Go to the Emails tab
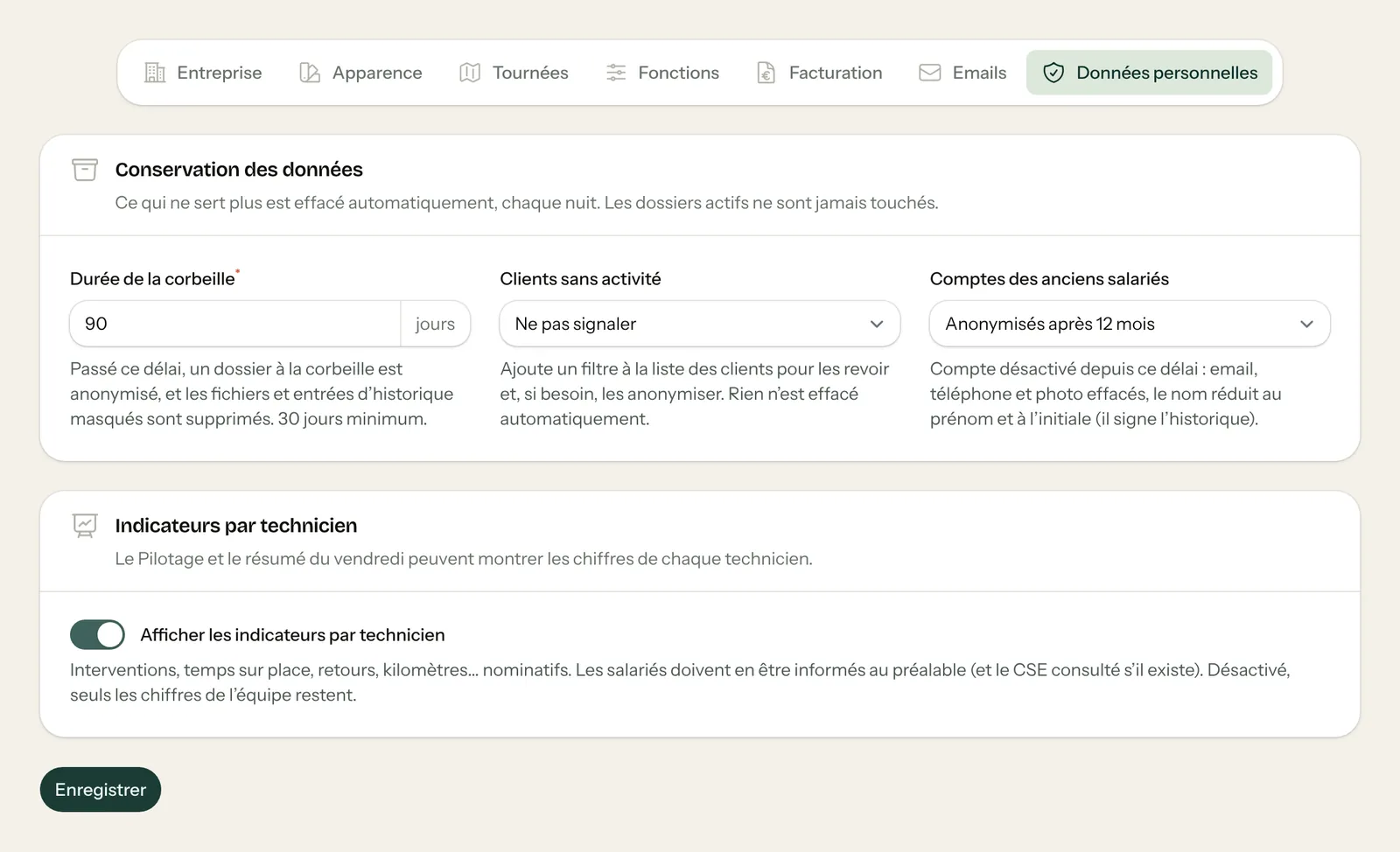This screenshot has height=852, width=1400. [x=962, y=73]
